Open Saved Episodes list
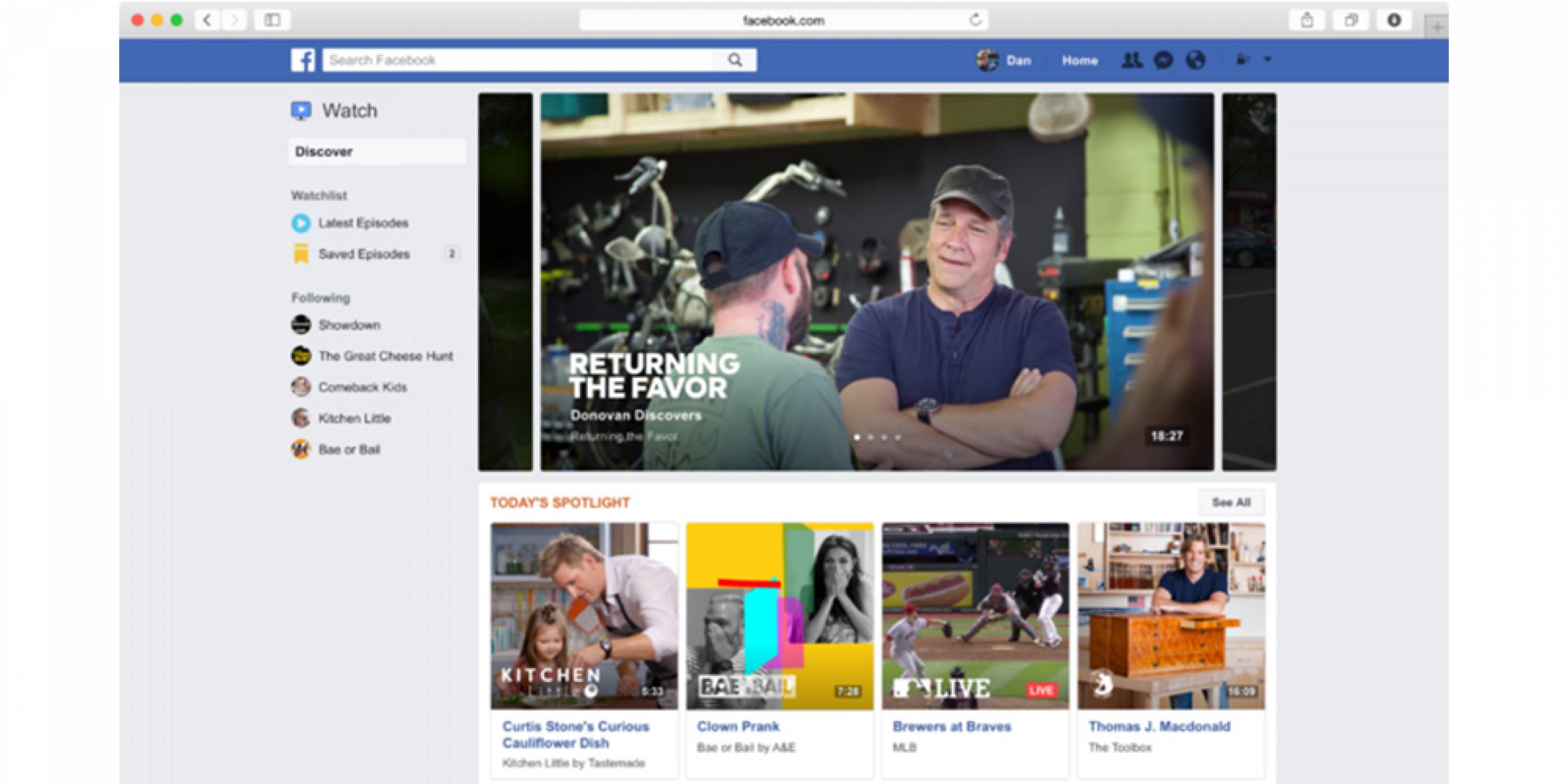The width and height of the screenshot is (1568, 784). point(364,254)
